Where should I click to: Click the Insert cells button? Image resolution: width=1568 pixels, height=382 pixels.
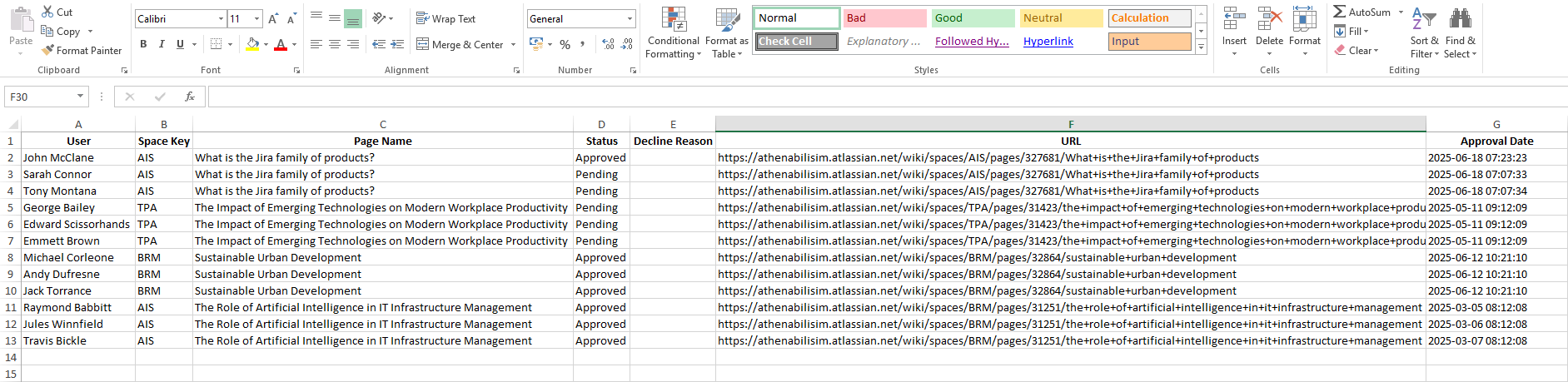click(x=1234, y=32)
